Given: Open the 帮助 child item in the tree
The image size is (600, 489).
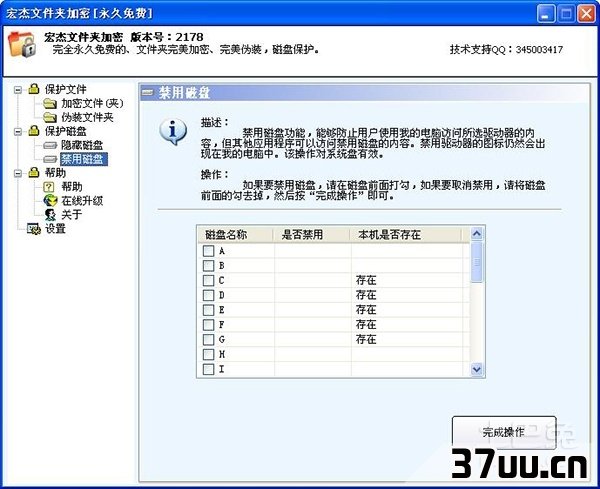Looking at the screenshot, I should click(x=72, y=187).
